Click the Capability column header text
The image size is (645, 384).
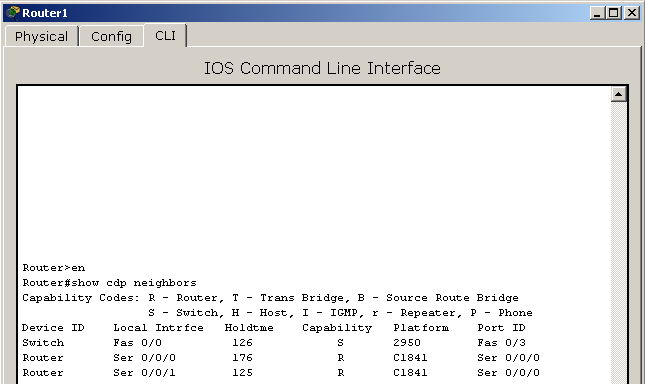tap(337, 328)
